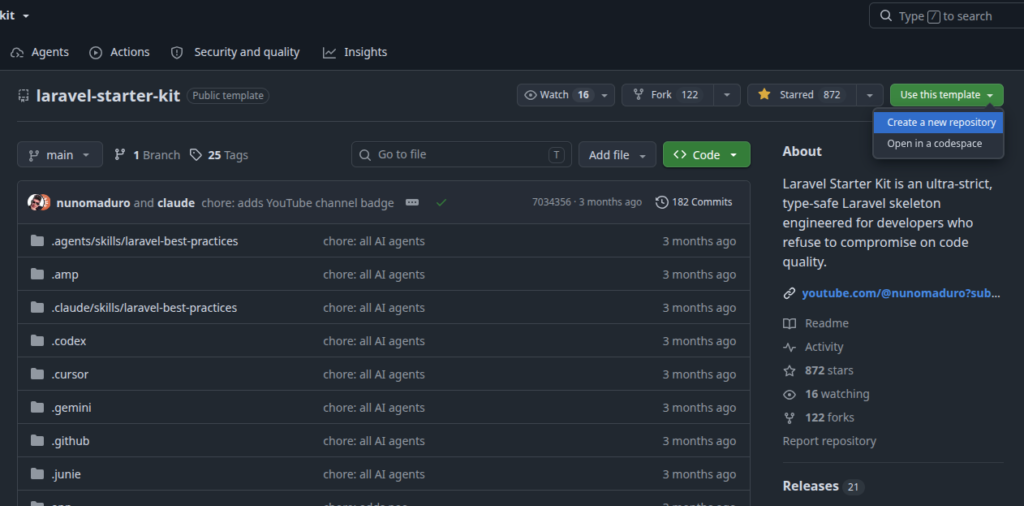Click the folder icon beside .codex
Viewport: 1024px width, 506px height.
click(37, 341)
